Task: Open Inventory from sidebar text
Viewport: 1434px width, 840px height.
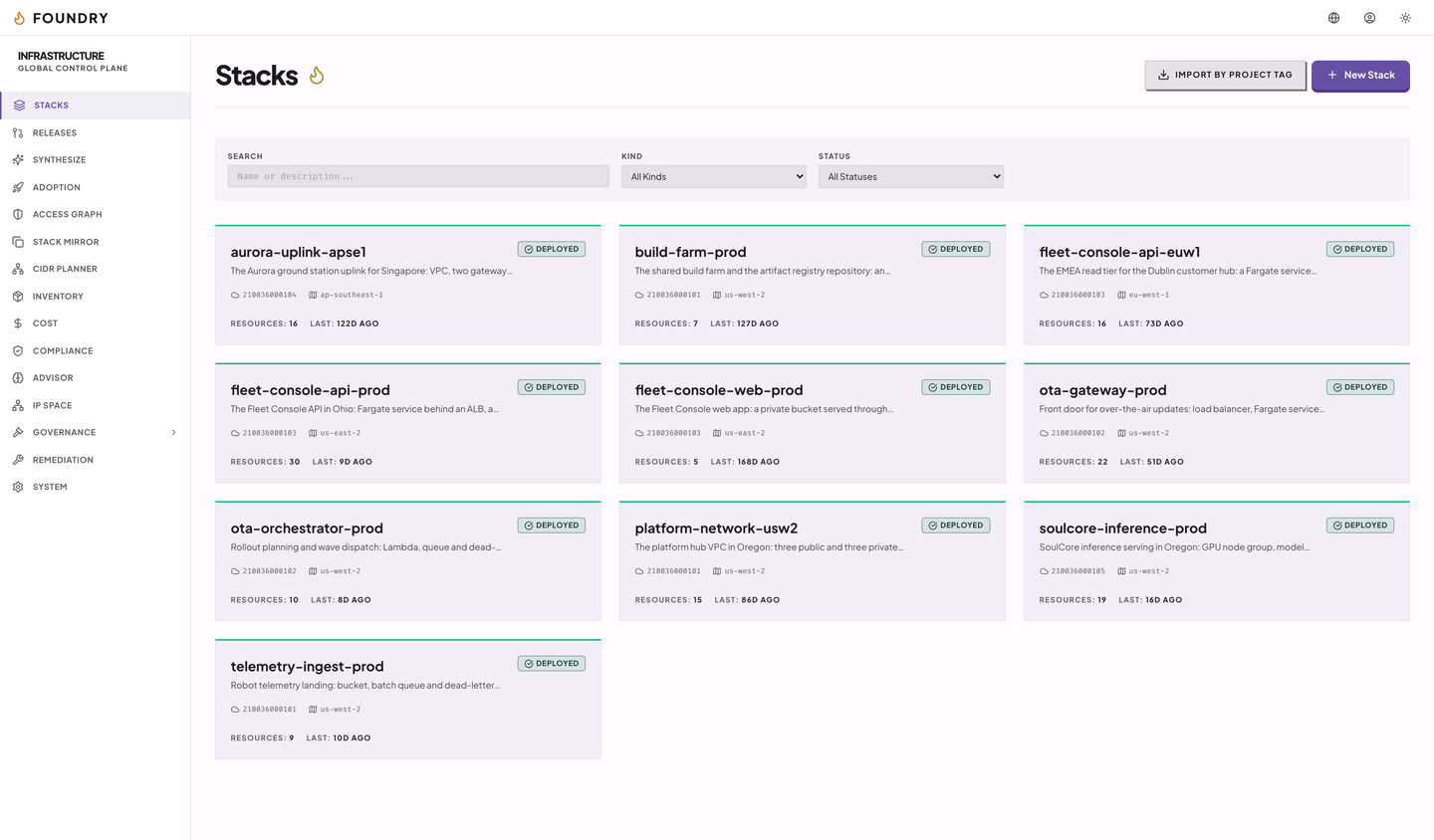Action: (58, 297)
